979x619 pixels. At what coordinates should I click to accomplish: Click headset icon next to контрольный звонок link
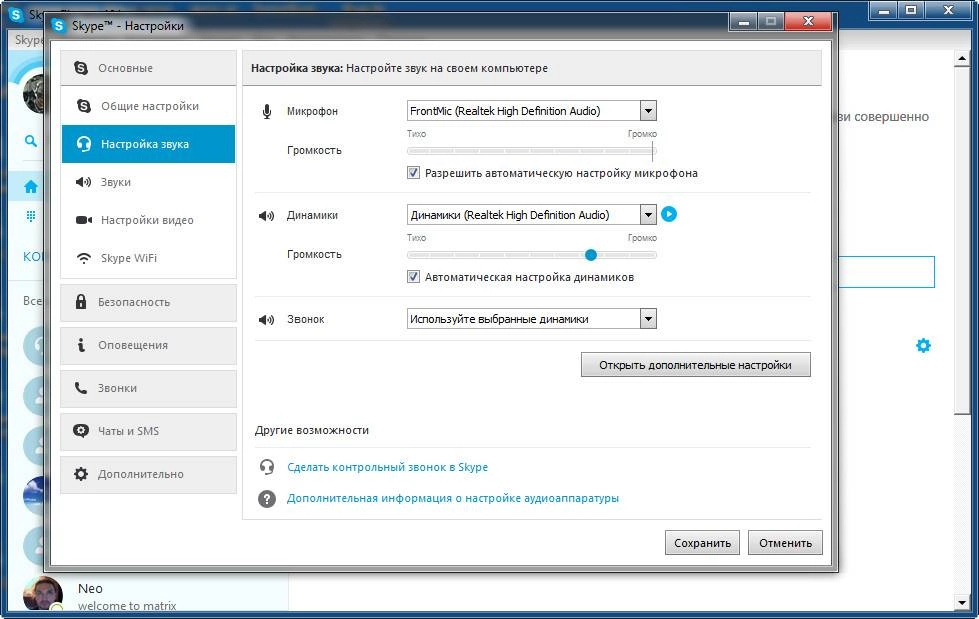267,467
